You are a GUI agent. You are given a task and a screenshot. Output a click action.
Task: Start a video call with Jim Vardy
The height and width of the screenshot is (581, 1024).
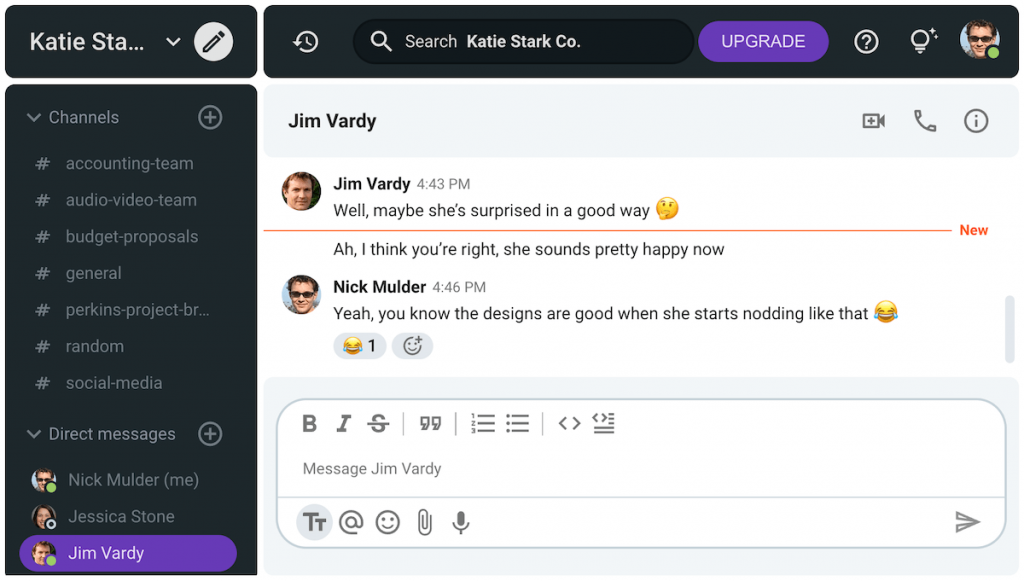873,121
